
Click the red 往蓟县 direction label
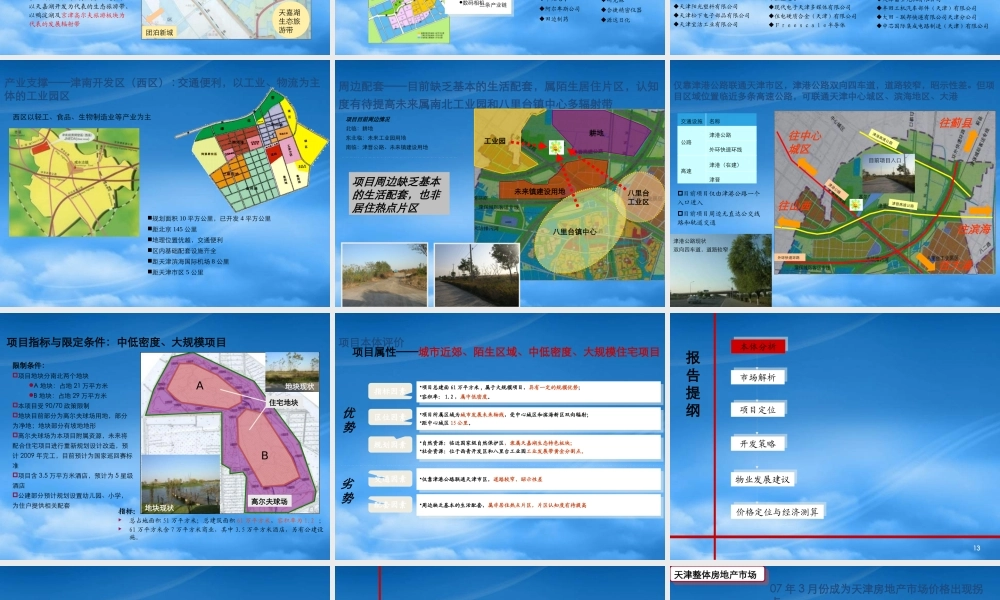click(955, 122)
